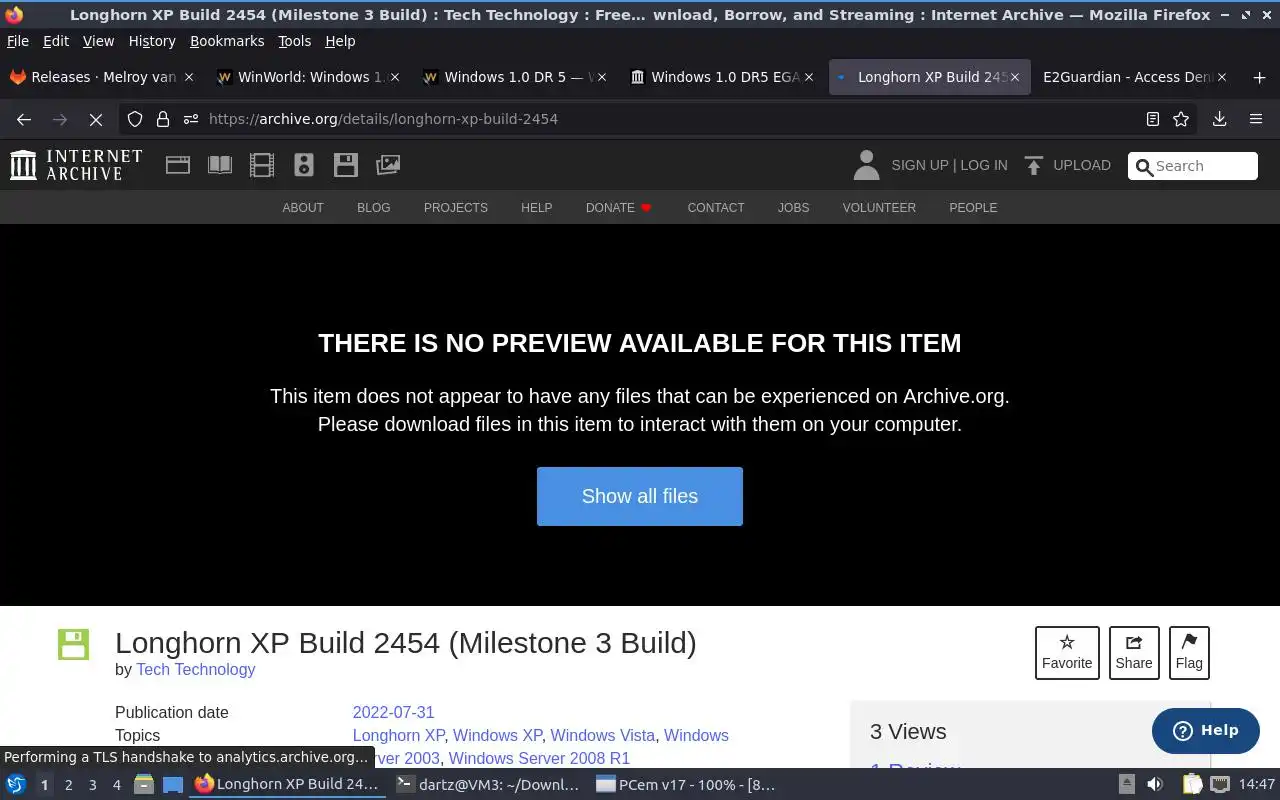Click the user avatar icon
Screen dimensions: 1280x800
866,165
